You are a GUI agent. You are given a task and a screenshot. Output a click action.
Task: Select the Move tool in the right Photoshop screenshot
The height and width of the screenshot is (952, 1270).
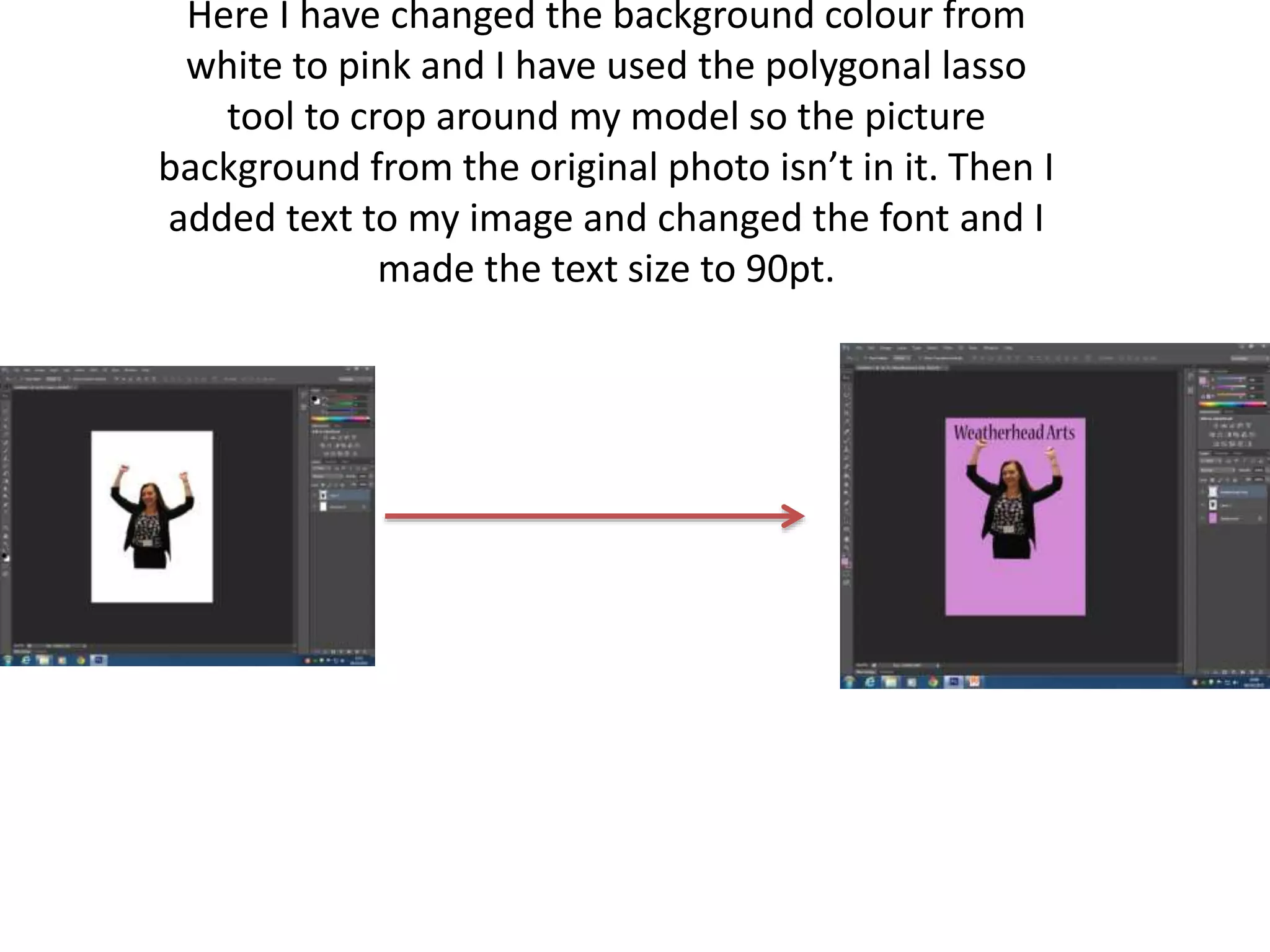(x=846, y=377)
